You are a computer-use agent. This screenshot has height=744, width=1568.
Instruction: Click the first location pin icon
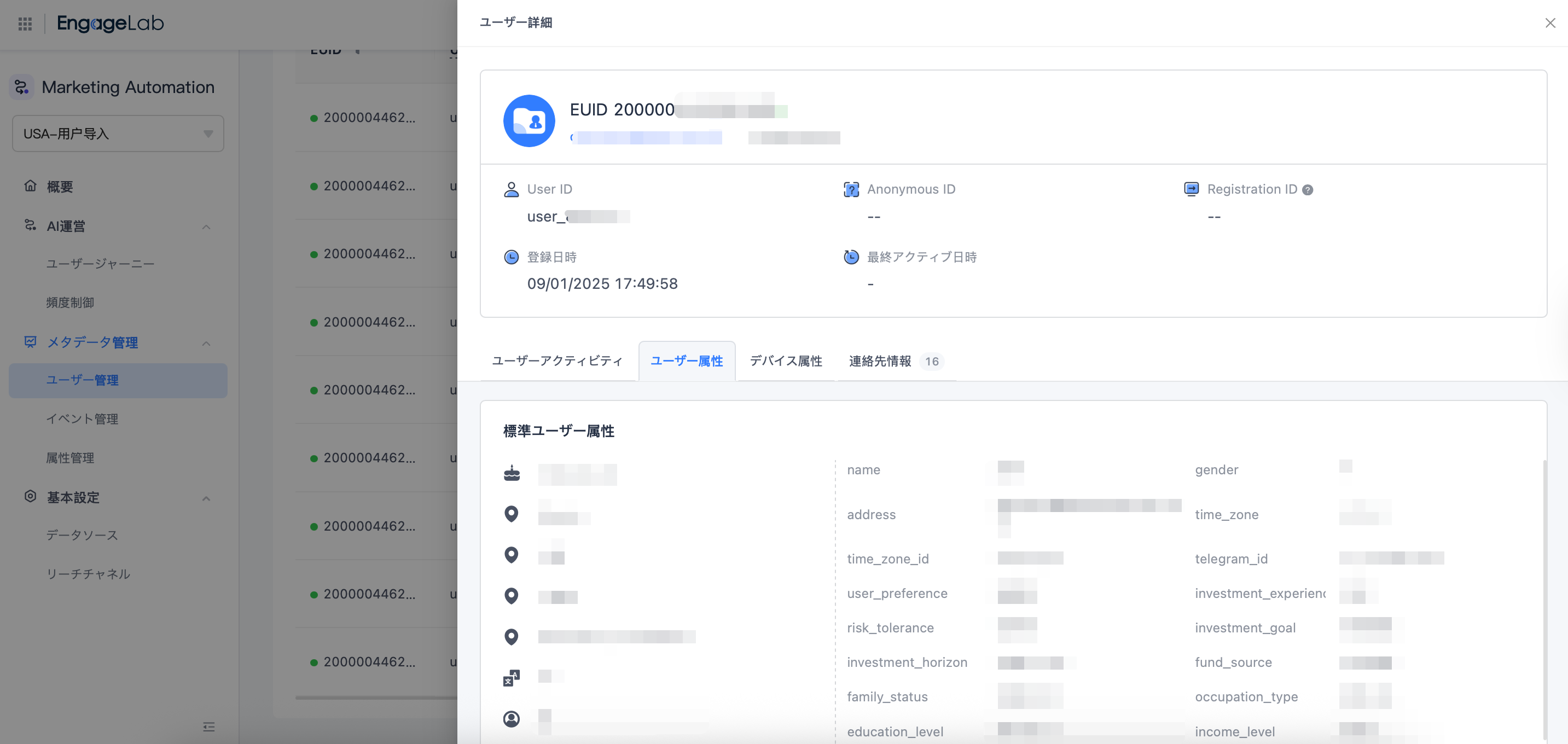click(x=512, y=514)
